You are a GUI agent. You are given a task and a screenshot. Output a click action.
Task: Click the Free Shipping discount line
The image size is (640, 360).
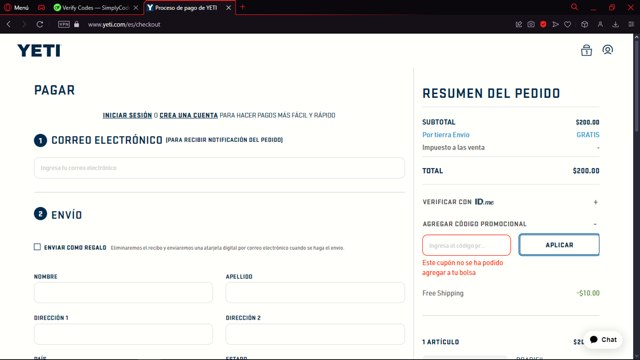[511, 293]
